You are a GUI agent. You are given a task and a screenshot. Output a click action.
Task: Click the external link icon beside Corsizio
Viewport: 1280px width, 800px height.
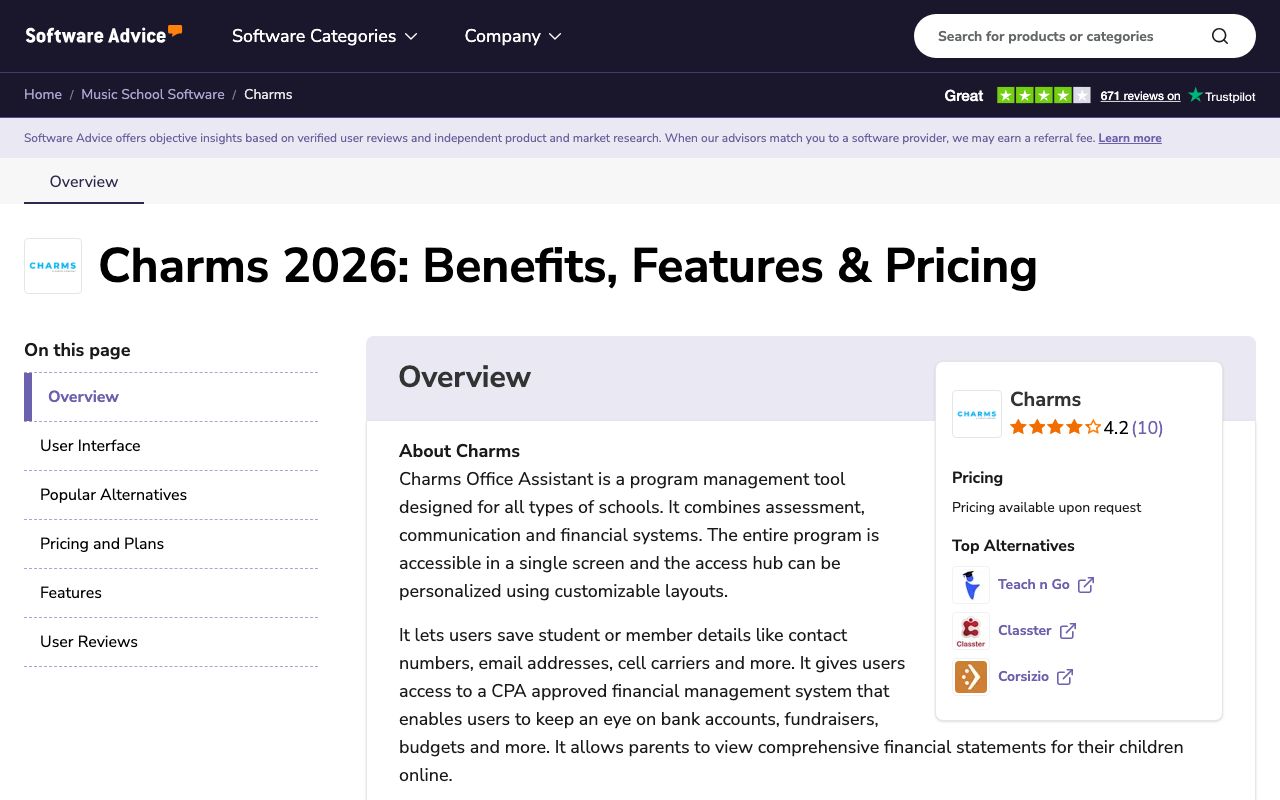1065,677
